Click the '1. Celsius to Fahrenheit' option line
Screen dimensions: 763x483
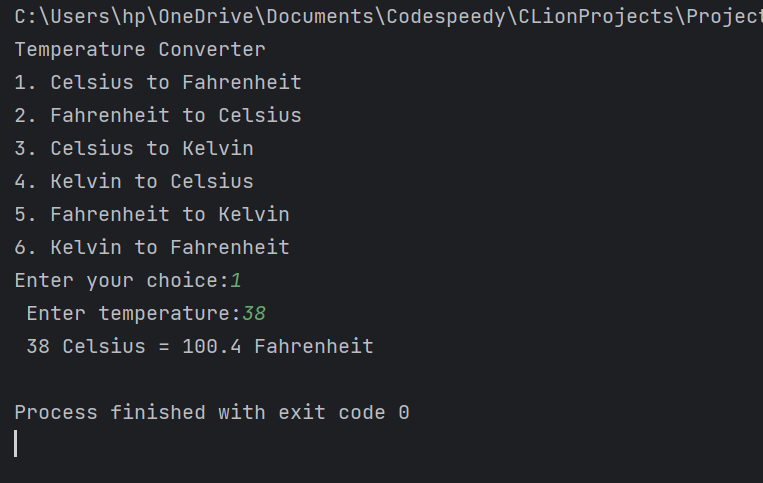coord(158,83)
